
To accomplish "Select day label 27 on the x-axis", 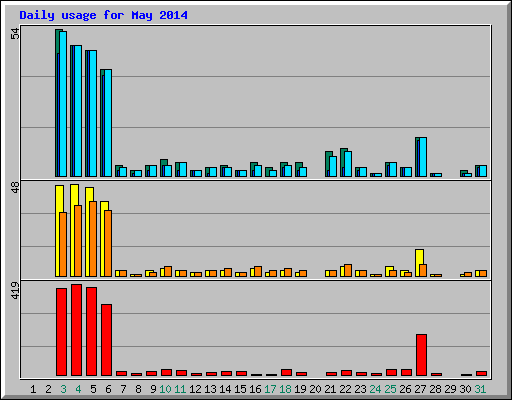I will 420,389.
